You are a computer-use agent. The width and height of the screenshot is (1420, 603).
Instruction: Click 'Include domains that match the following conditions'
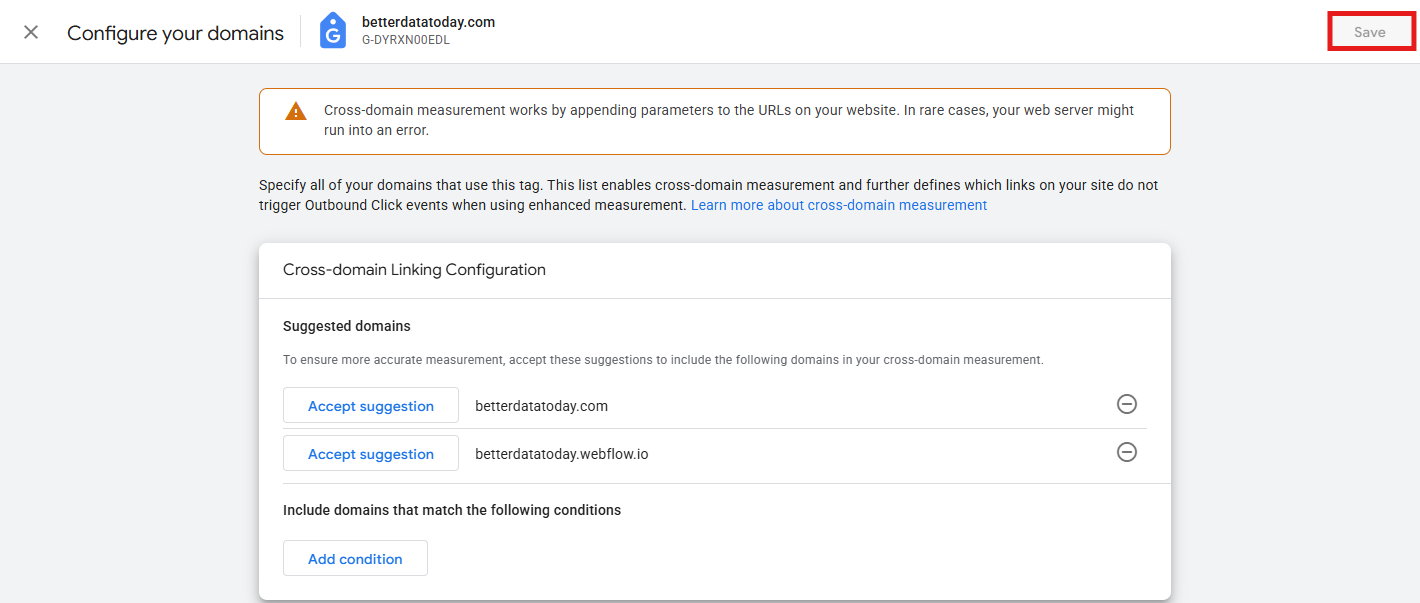pos(452,510)
